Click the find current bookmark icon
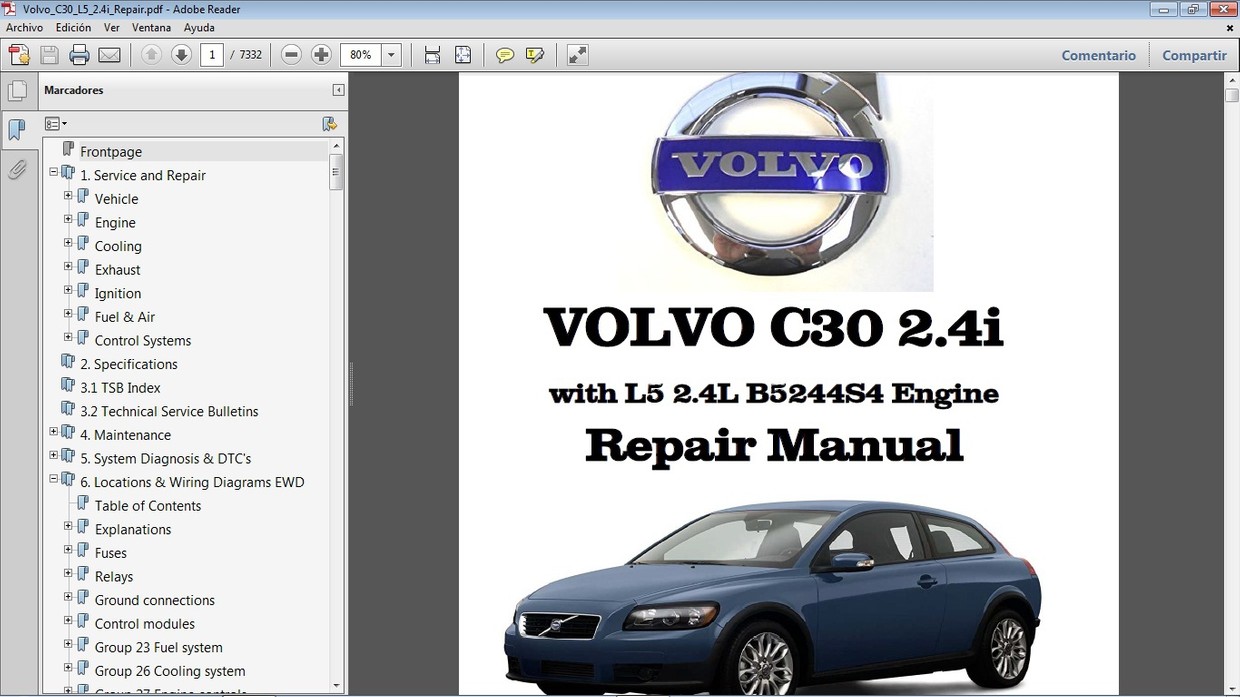Image resolution: width=1240 pixels, height=697 pixels. coord(329,124)
